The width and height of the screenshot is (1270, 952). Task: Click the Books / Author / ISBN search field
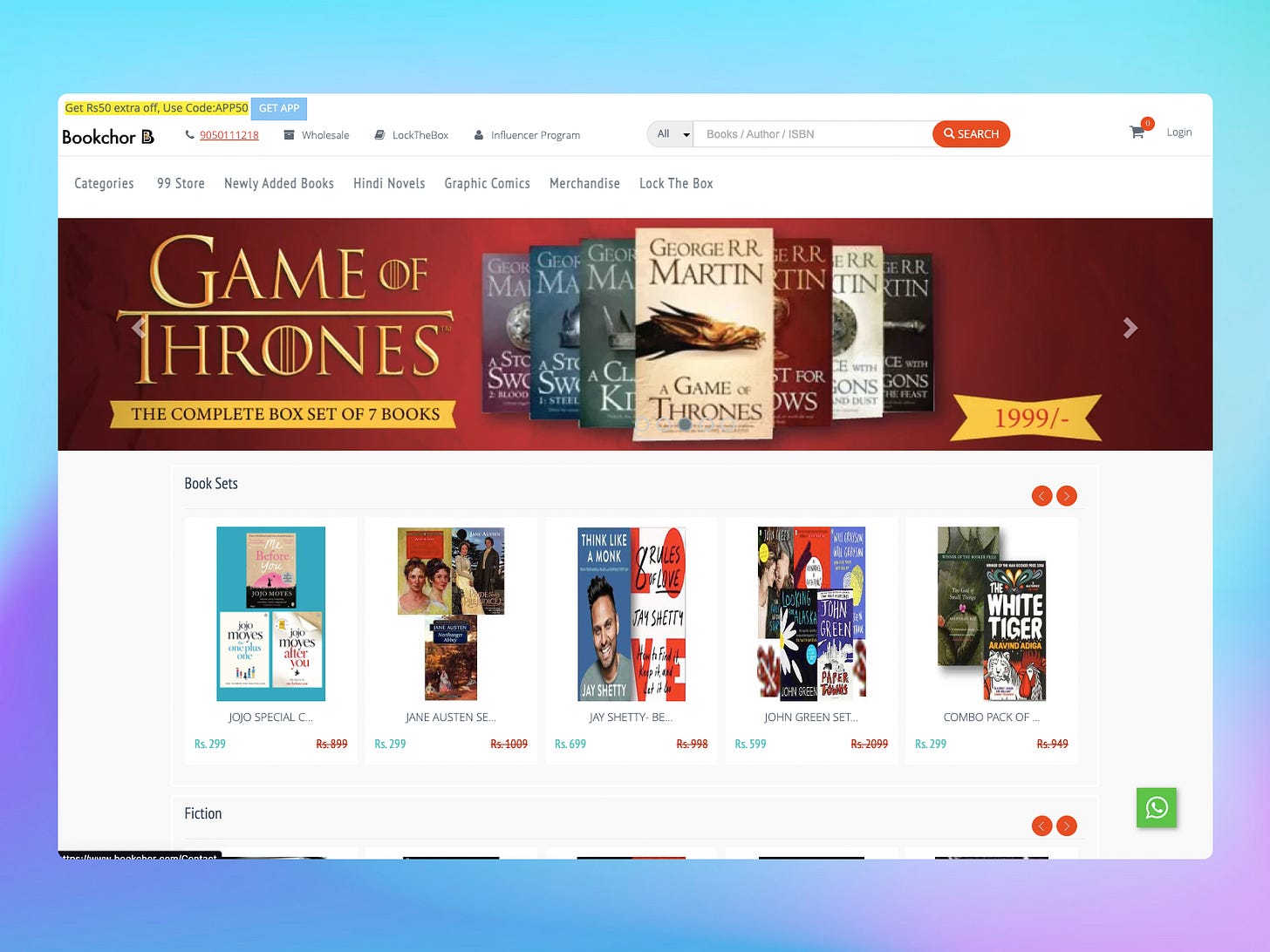813,134
